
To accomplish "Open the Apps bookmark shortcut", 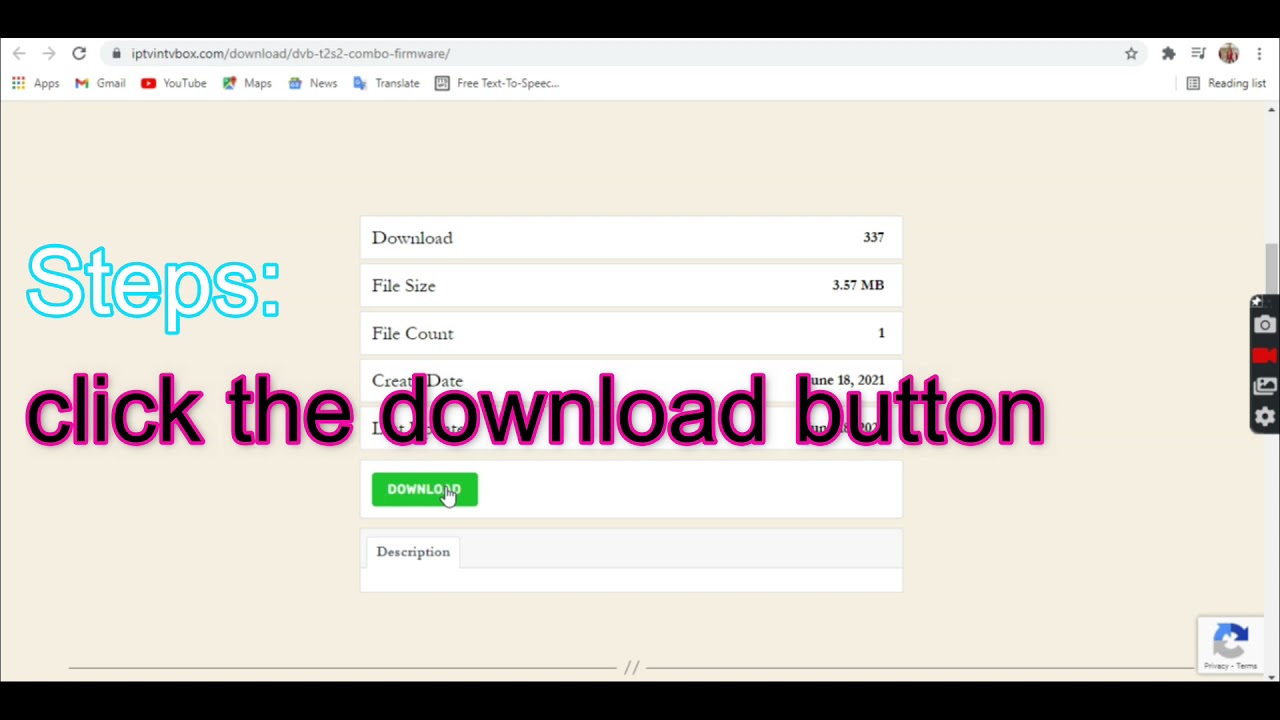I will (35, 83).
